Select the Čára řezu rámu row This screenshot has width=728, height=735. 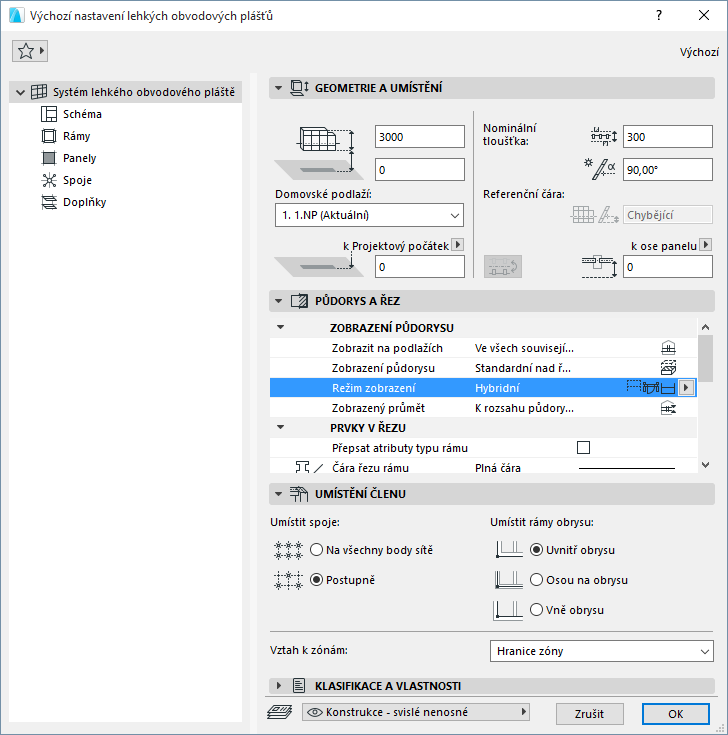[483, 467]
